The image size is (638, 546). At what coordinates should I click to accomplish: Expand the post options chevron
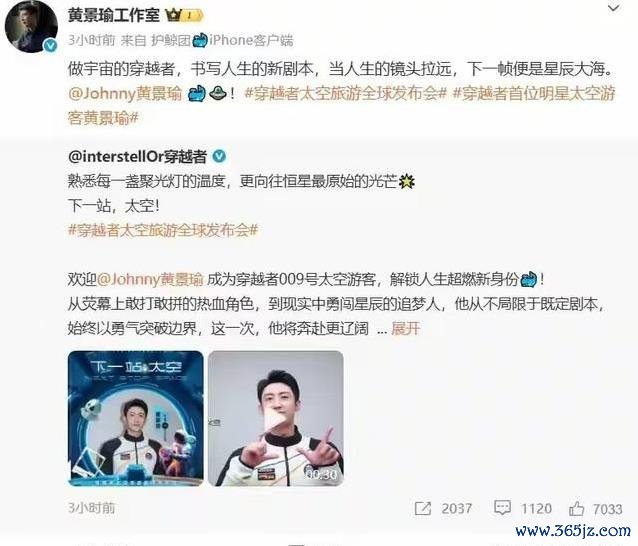click(x=613, y=8)
